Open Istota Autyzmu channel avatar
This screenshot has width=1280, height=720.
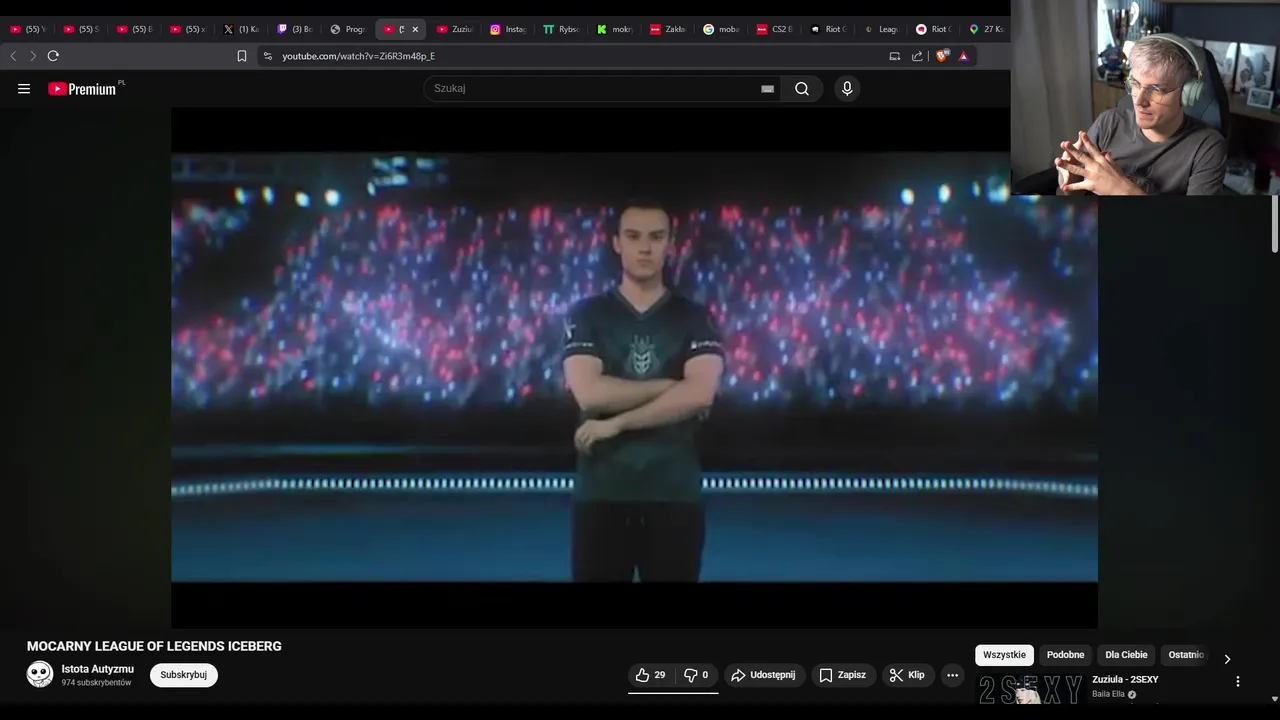(40, 674)
